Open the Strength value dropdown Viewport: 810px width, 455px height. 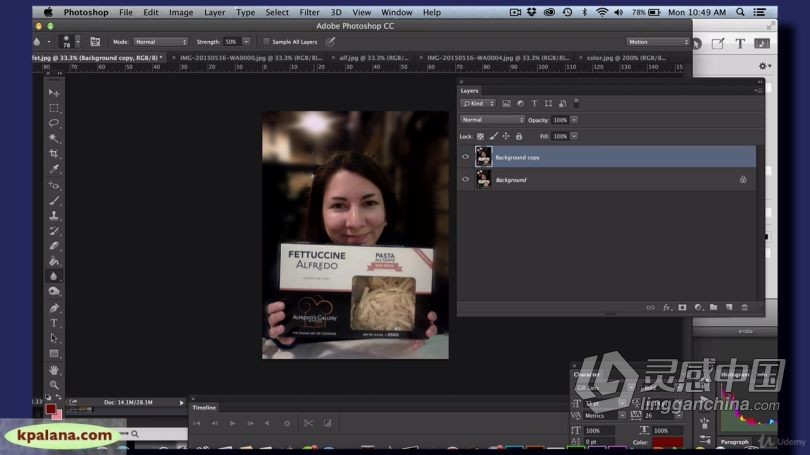click(246, 42)
